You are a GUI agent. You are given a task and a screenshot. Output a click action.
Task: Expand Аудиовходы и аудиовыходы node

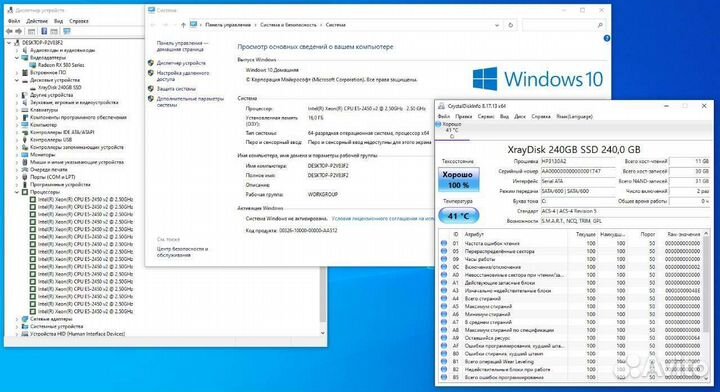pyautogui.click(x=17, y=50)
